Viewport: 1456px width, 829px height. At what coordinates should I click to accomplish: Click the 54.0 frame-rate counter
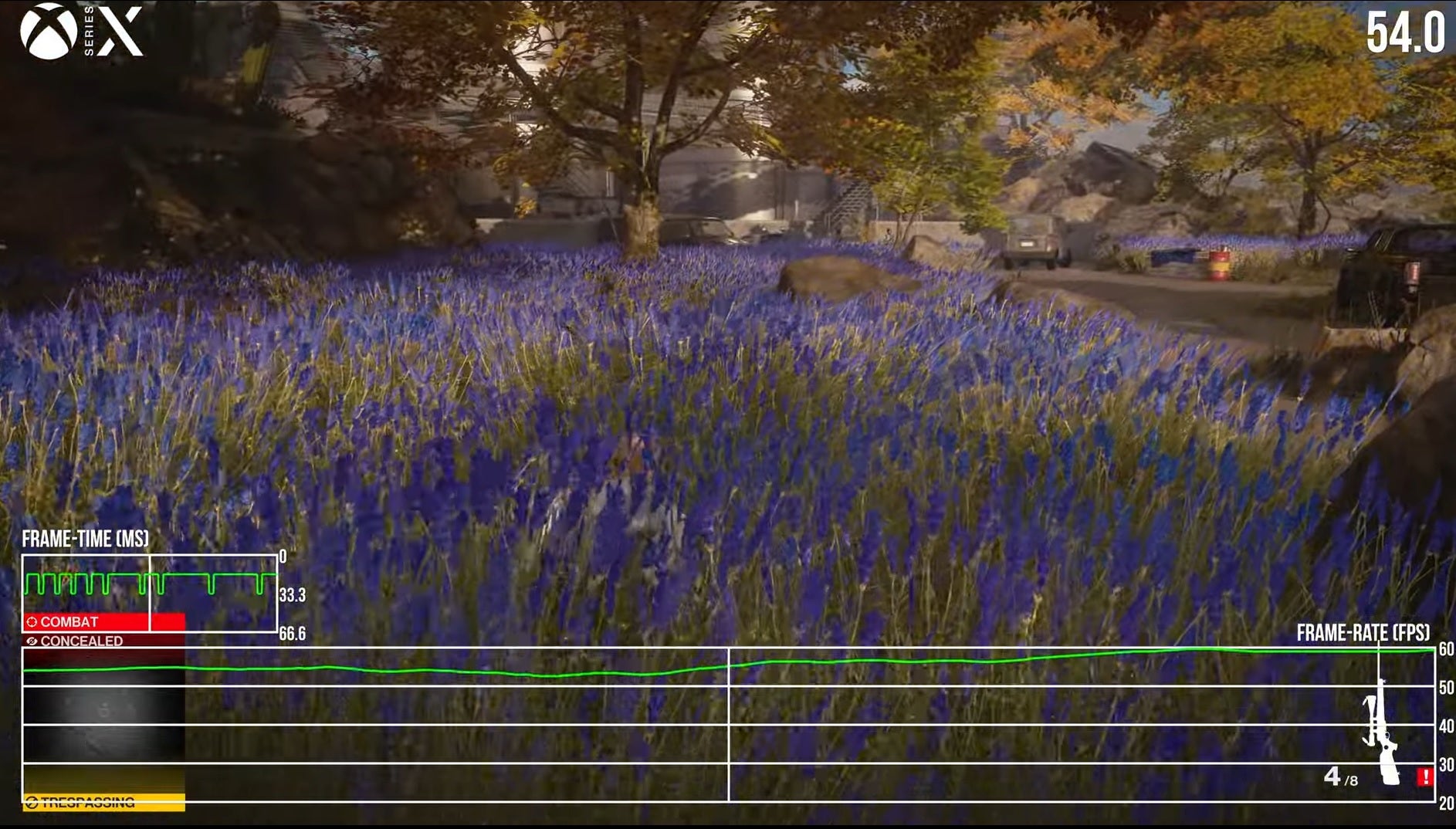pos(1404,33)
